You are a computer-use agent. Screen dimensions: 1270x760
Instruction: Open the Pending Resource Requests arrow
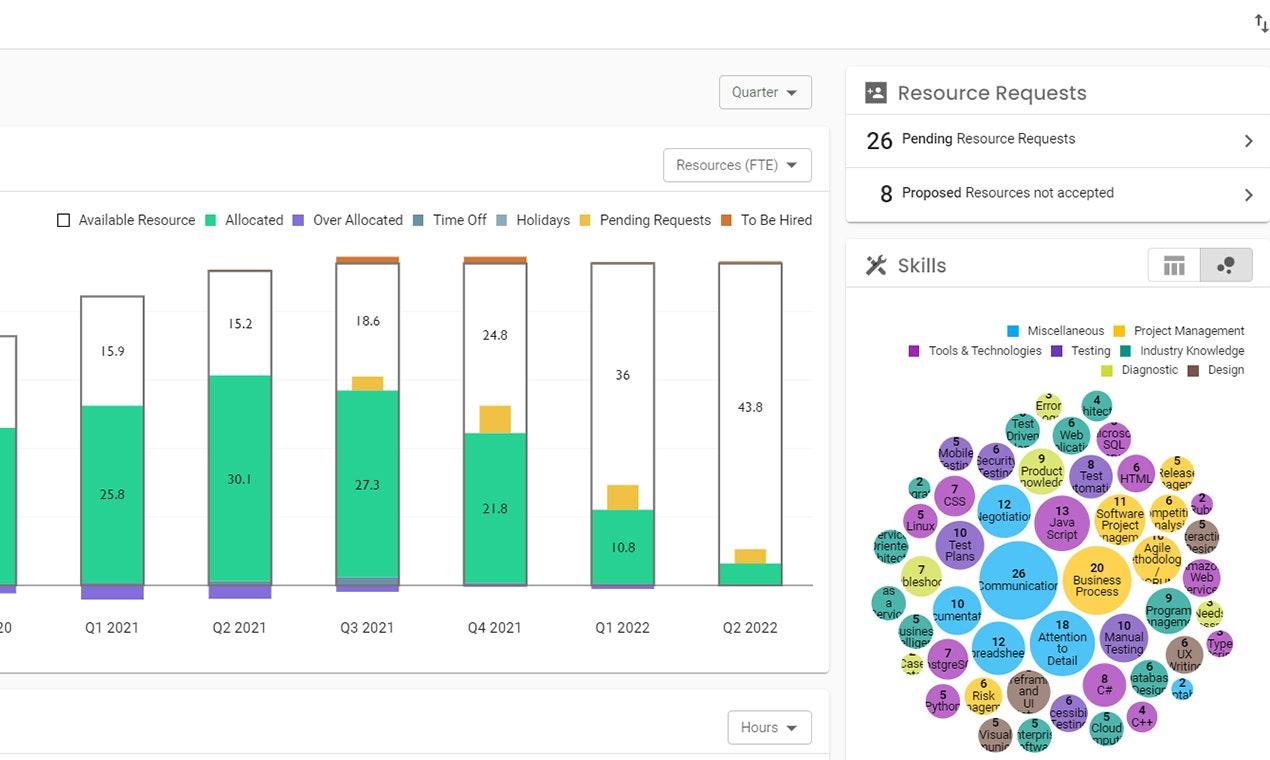1248,141
